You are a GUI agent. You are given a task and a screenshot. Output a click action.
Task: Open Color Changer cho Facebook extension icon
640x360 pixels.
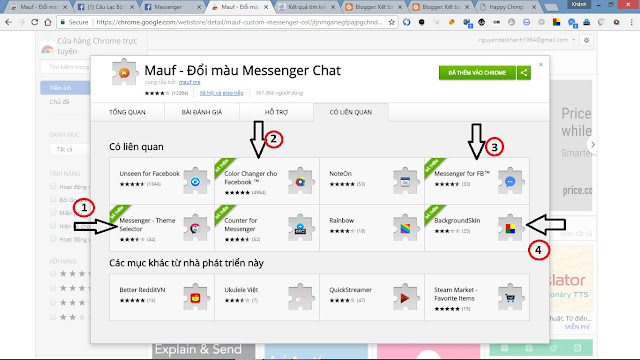301,182
